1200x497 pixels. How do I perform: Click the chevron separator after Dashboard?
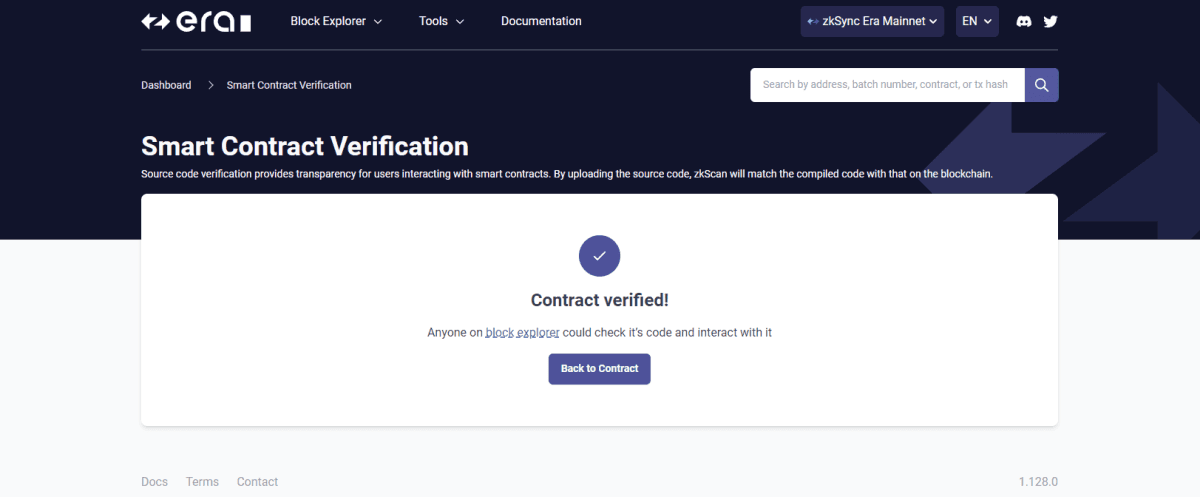211,85
